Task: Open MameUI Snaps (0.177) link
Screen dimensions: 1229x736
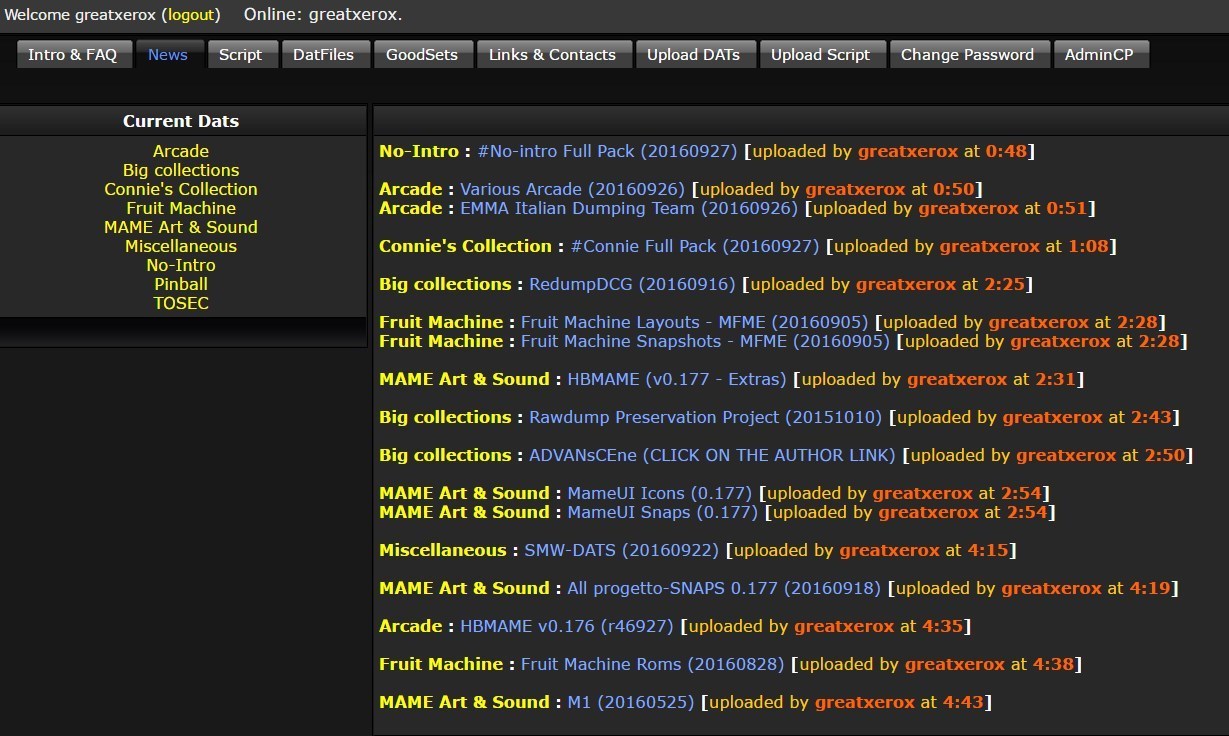Action: click(x=662, y=512)
